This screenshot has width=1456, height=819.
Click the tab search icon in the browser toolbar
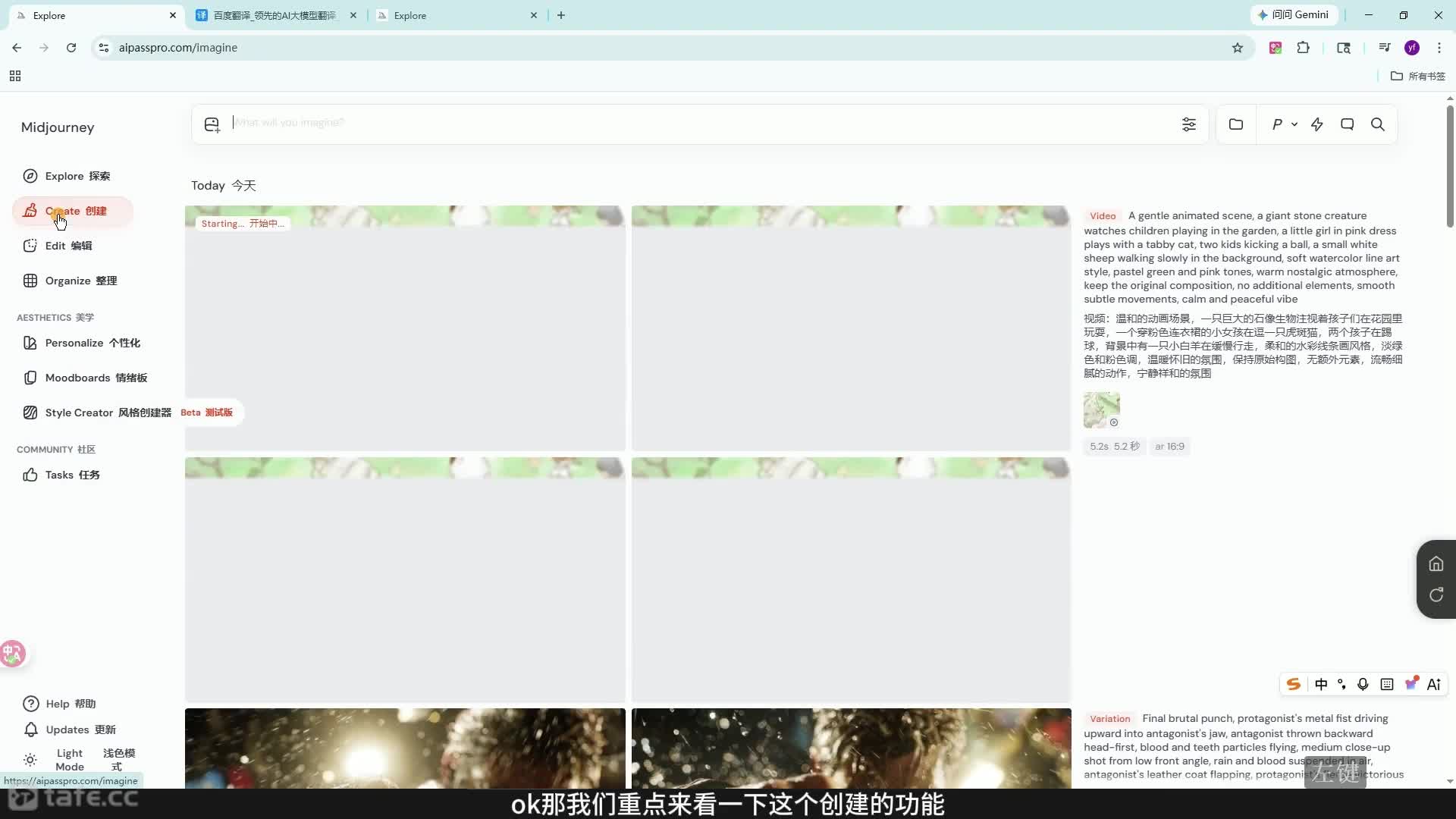1344,48
